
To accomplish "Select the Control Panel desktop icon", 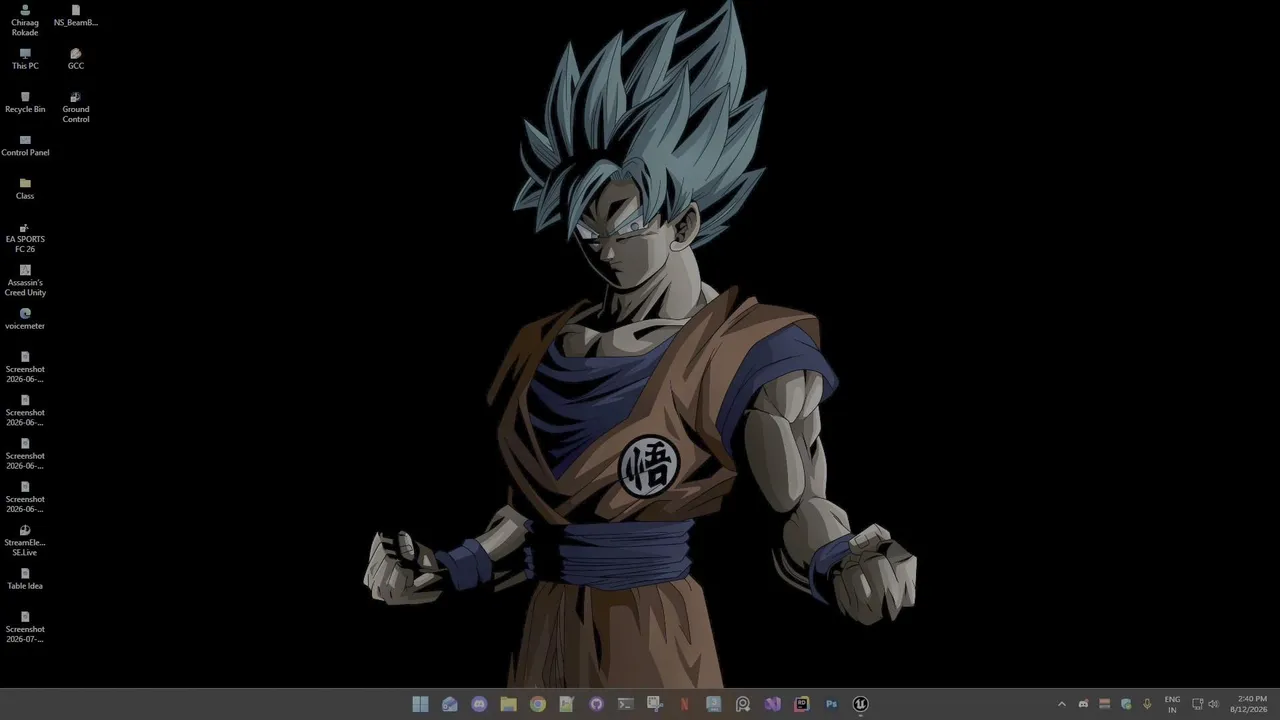I will tap(25, 146).
